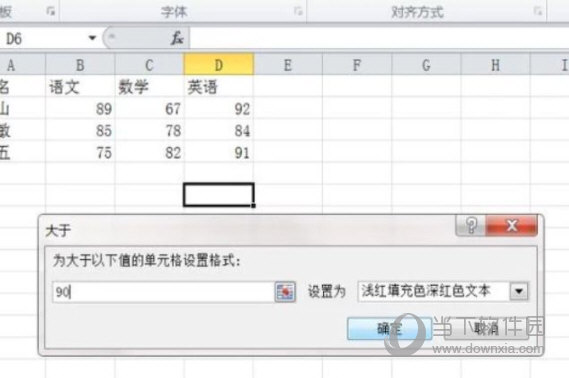This screenshot has width=569, height=378.
Task: Select column G header
Action: pyautogui.click(x=426, y=65)
